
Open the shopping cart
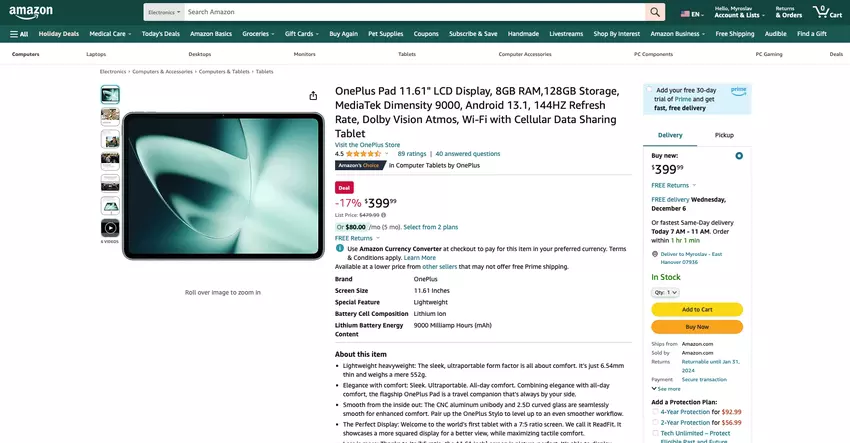[827, 11]
